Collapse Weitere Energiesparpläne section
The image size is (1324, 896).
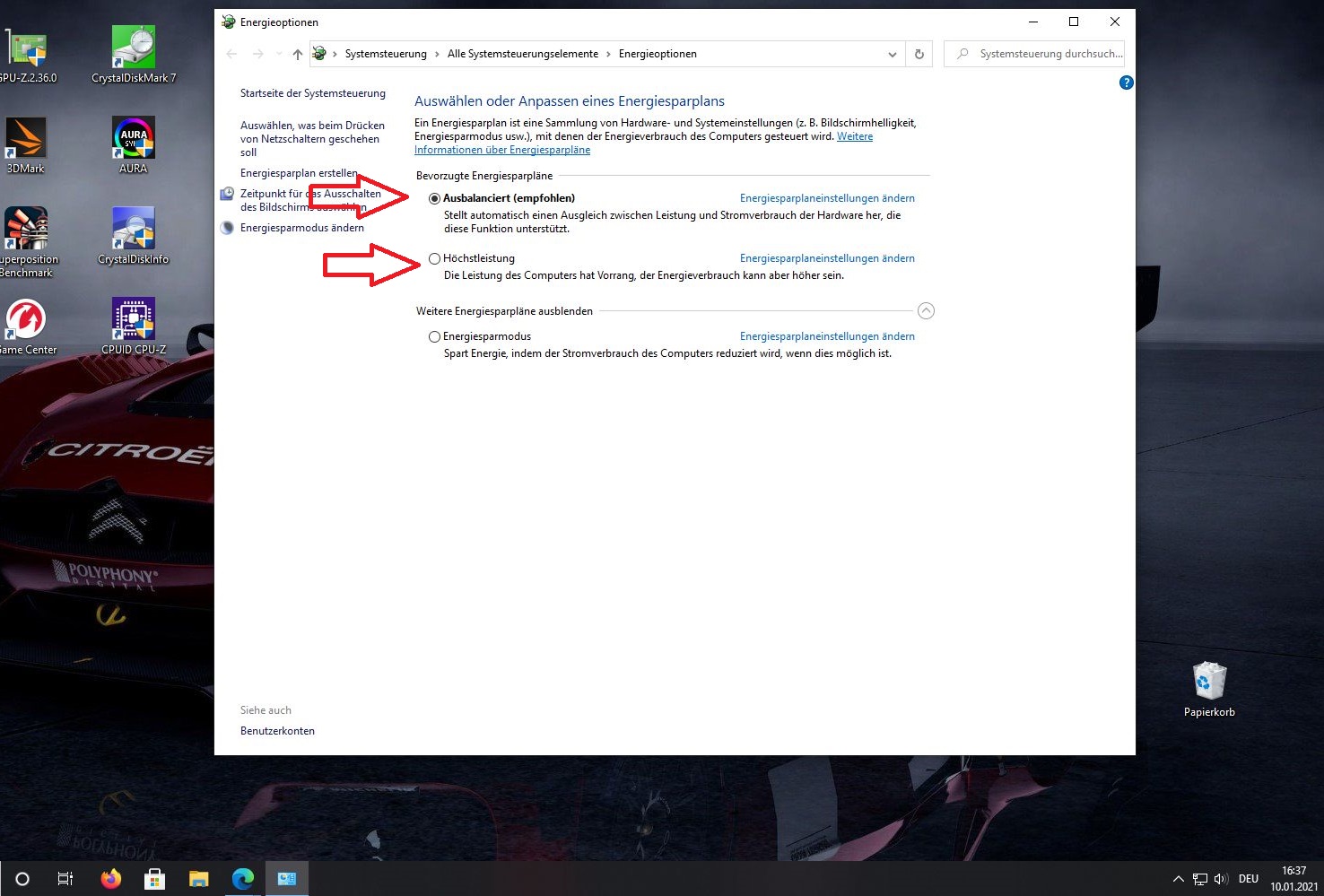[x=927, y=311]
